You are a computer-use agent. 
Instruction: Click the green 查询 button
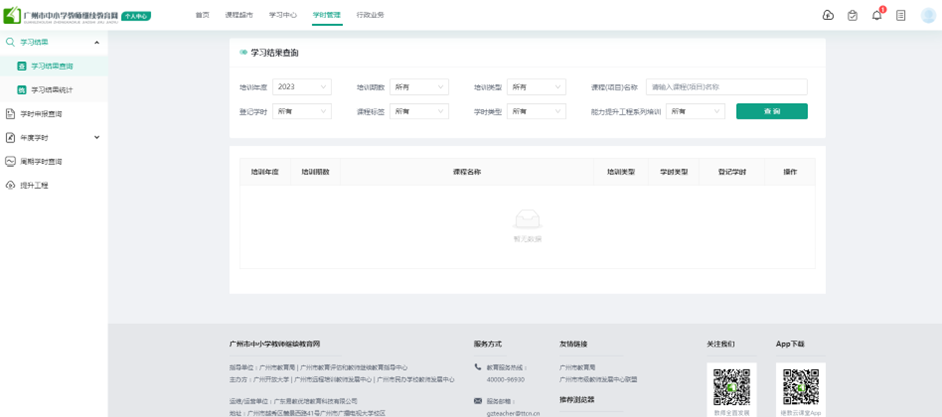pos(772,111)
